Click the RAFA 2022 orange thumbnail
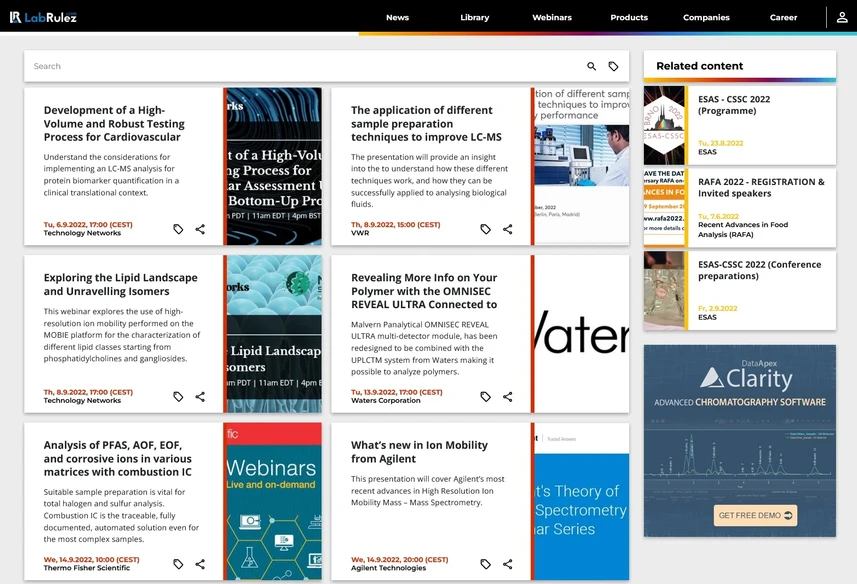The image size is (857, 584). tap(664, 208)
